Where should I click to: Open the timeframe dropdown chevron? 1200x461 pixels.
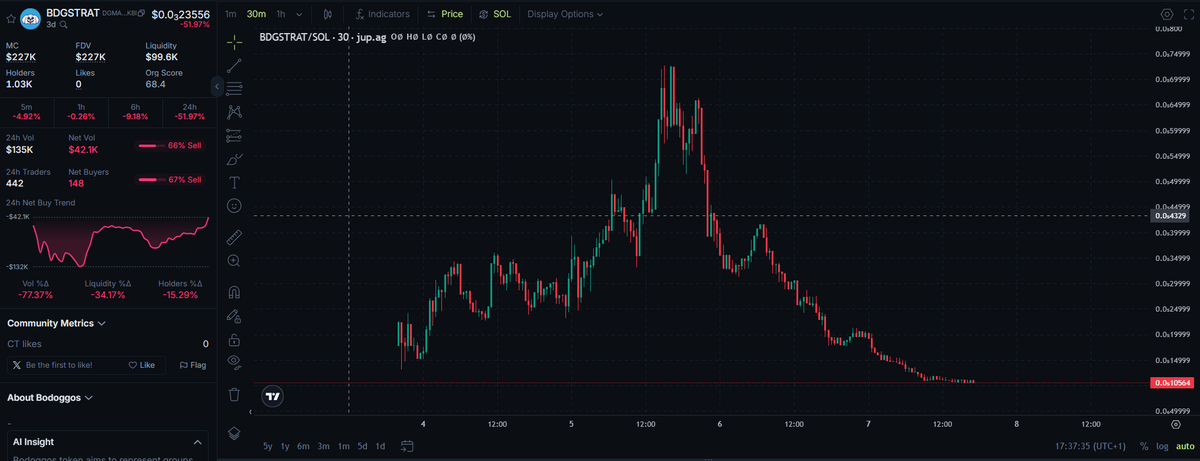[297, 14]
